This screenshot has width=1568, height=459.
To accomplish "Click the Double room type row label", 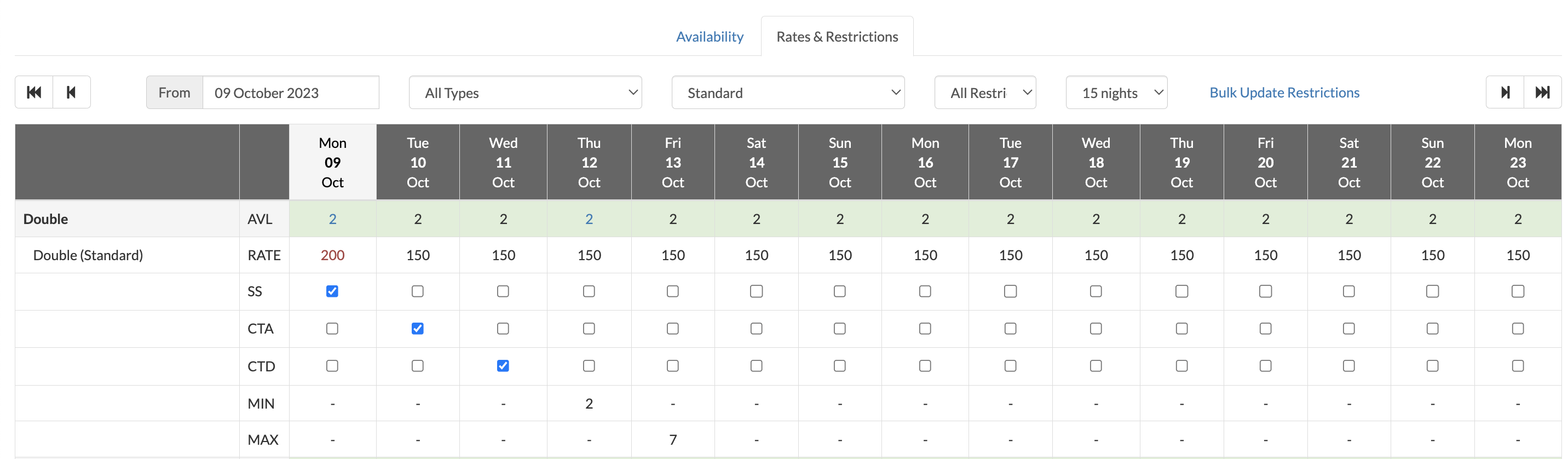I will coord(45,219).
